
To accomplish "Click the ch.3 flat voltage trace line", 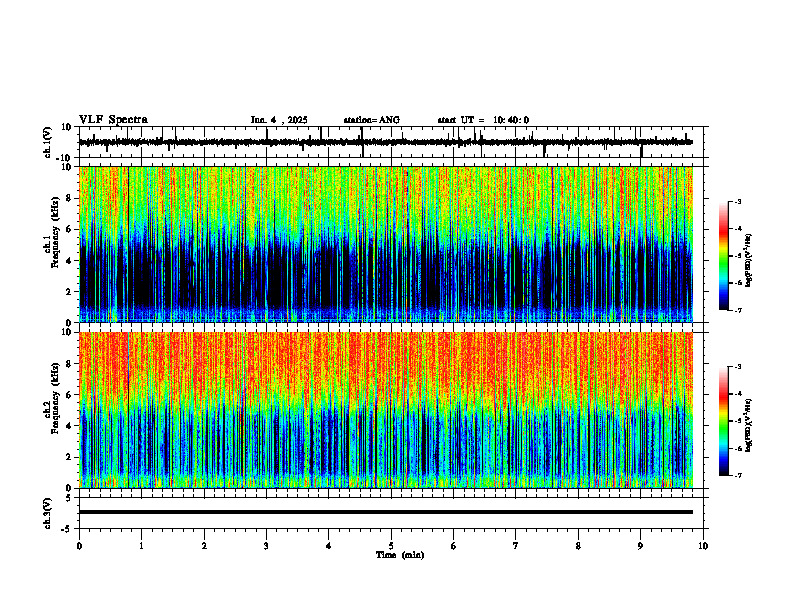I will (x=386, y=512).
